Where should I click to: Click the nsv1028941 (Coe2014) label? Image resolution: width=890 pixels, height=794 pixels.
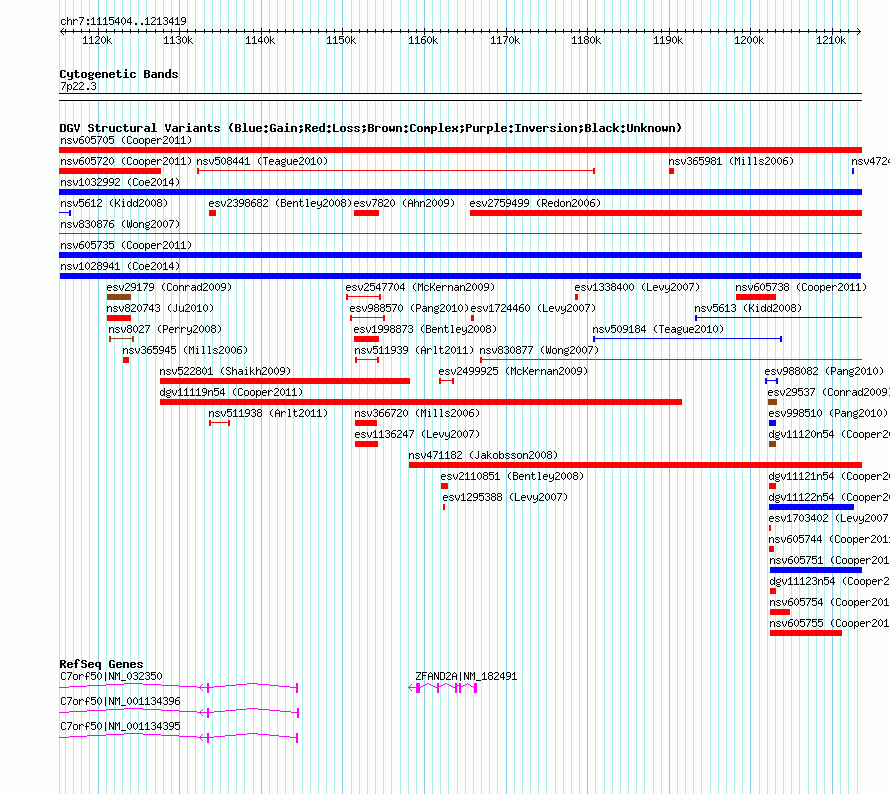click(120, 266)
